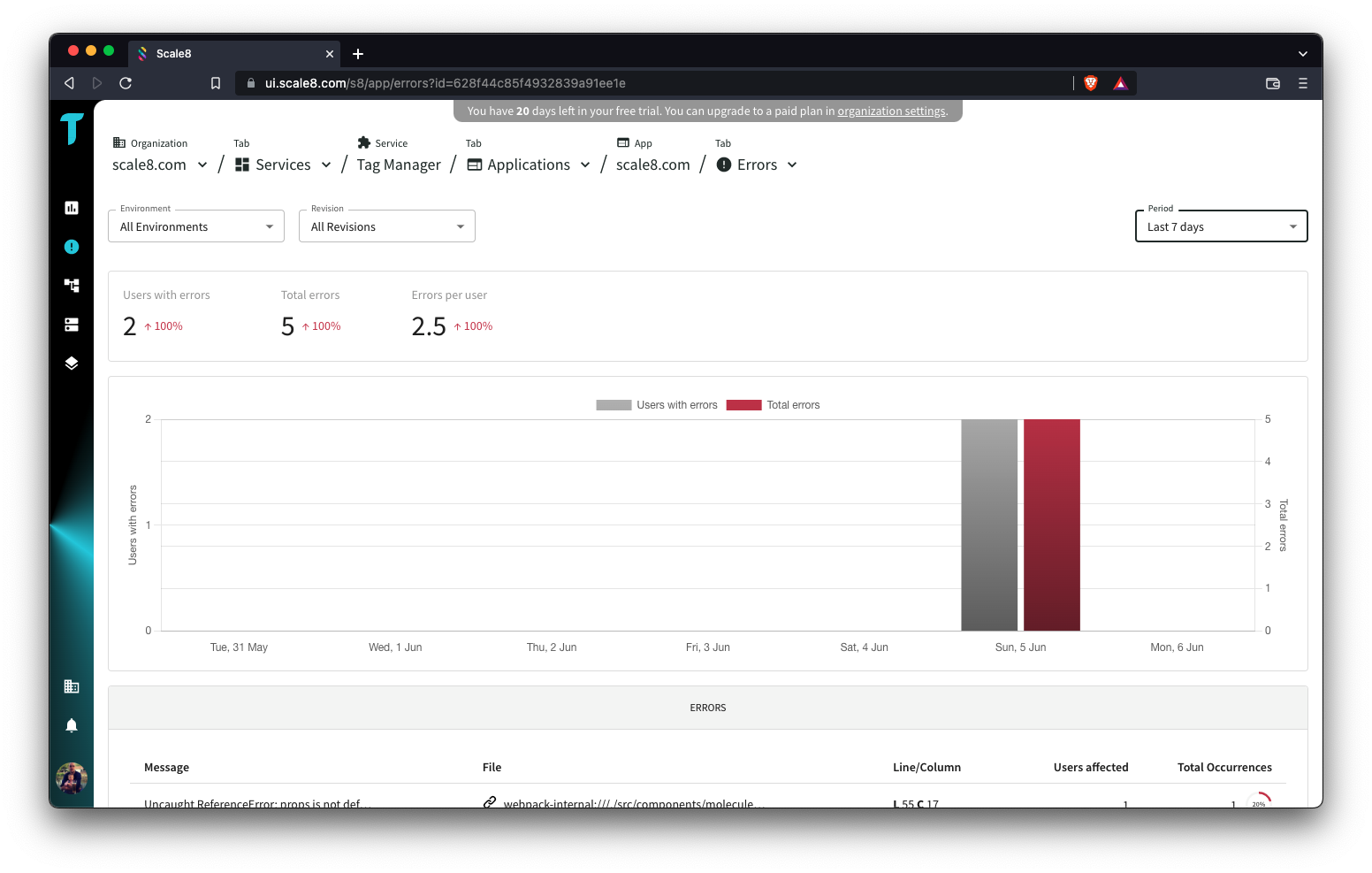
Task: Click the Users affected column header
Action: (x=1091, y=768)
